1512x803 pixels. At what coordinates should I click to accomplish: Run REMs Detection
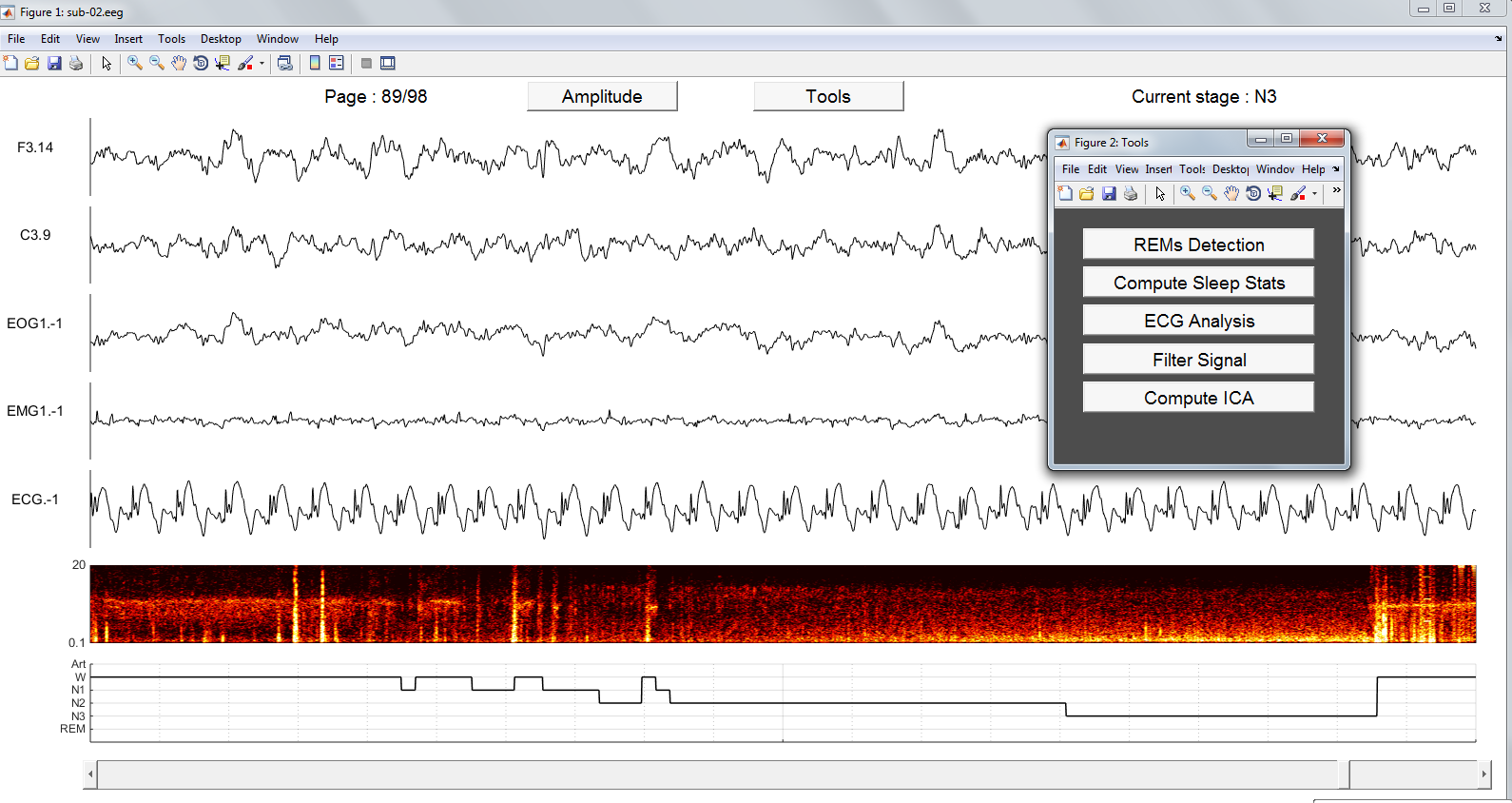(1198, 245)
